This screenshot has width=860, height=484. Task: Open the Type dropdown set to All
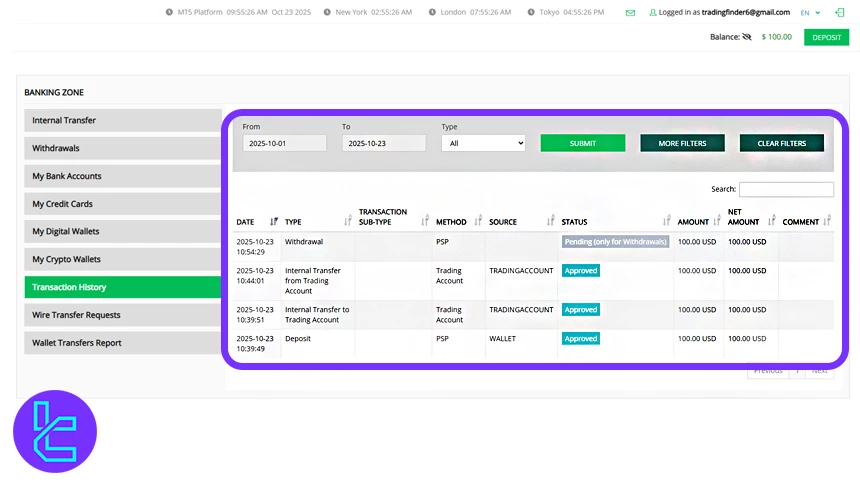pyautogui.click(x=483, y=143)
